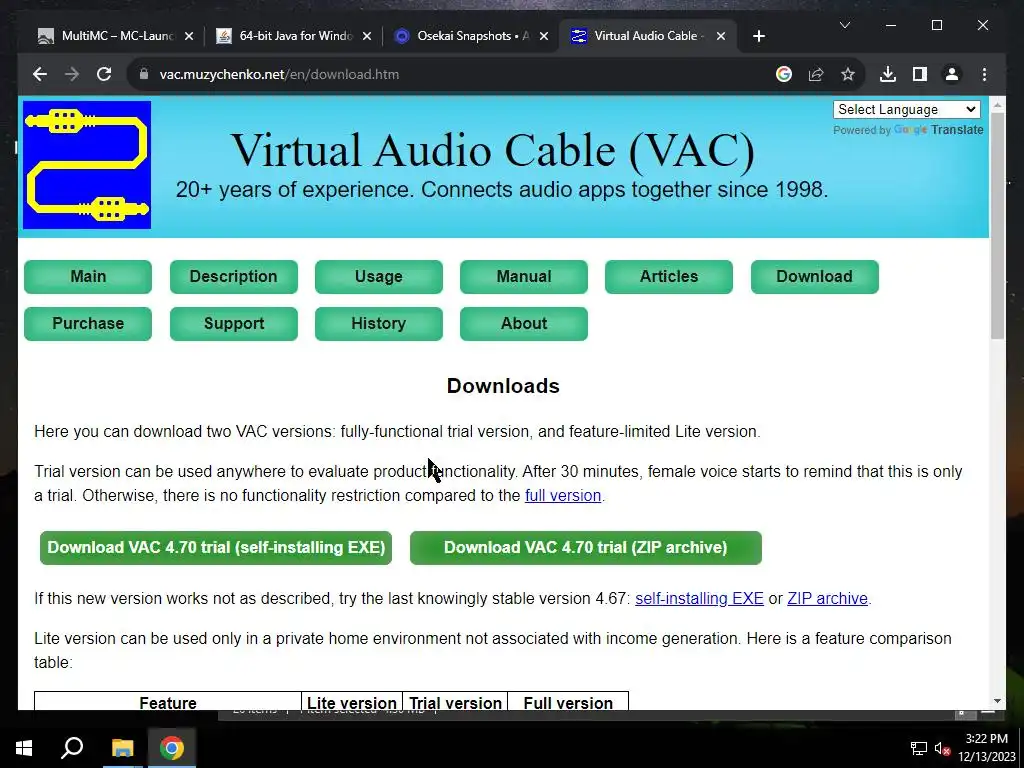Click the Downloads heading text
This screenshot has height=768, width=1024.
(503, 386)
